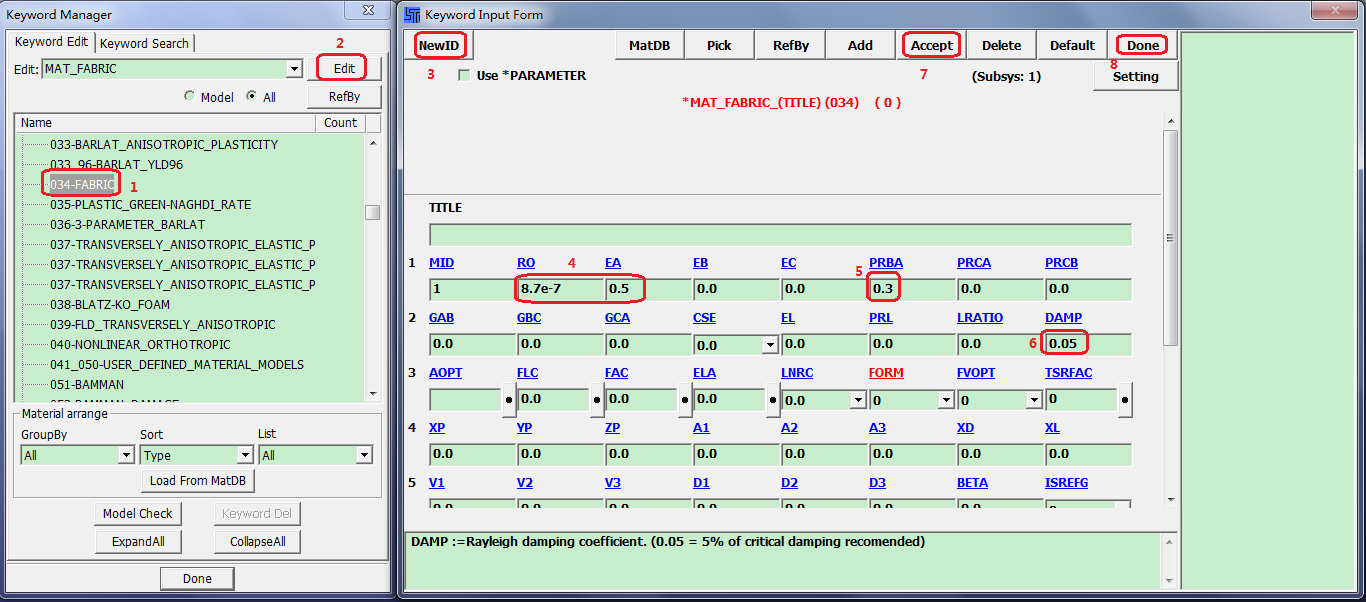The image size is (1366, 602).
Task: Click the dot button beside the ELA field
Action: click(x=773, y=400)
